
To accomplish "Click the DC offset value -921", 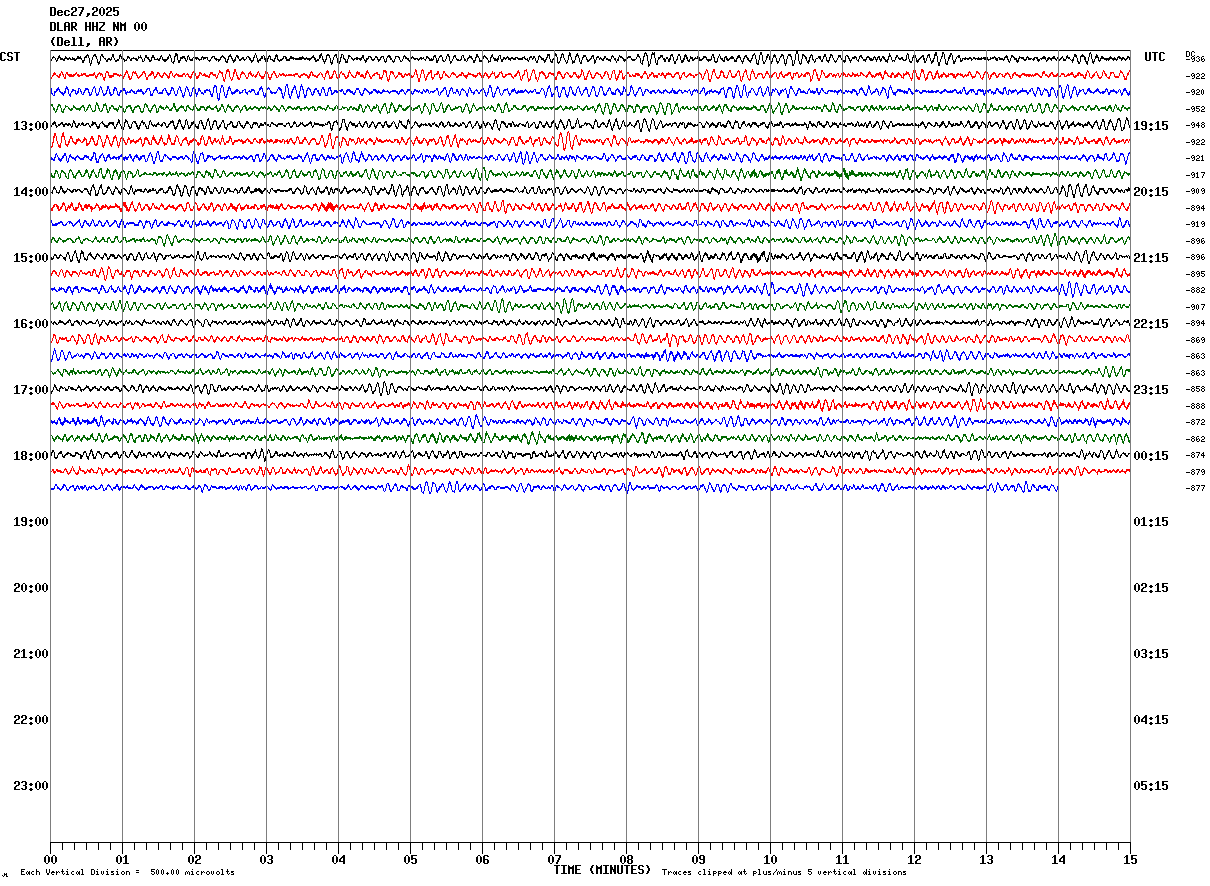I will (1195, 159).
